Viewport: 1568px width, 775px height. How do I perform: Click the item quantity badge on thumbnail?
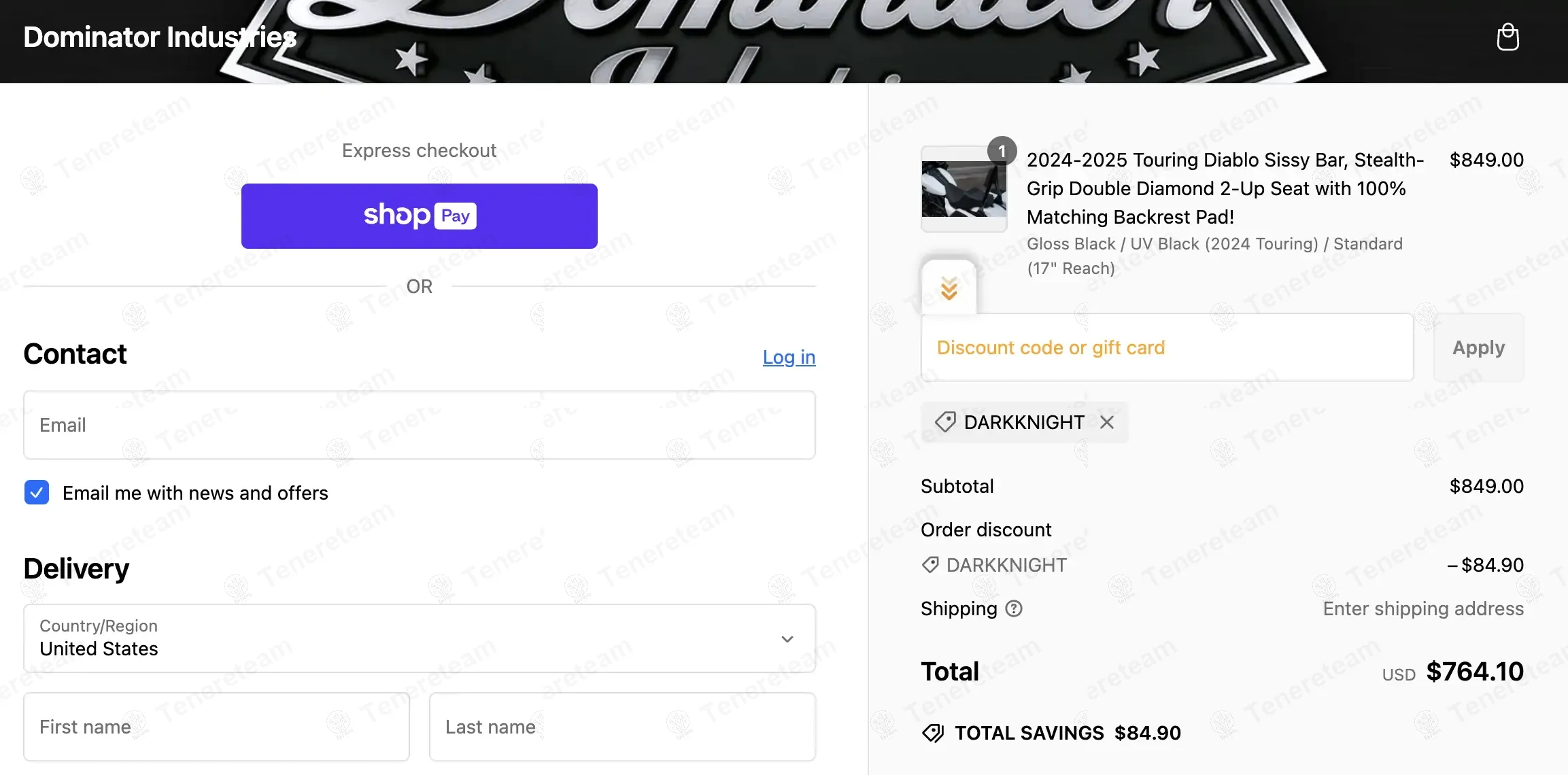[x=1002, y=150]
